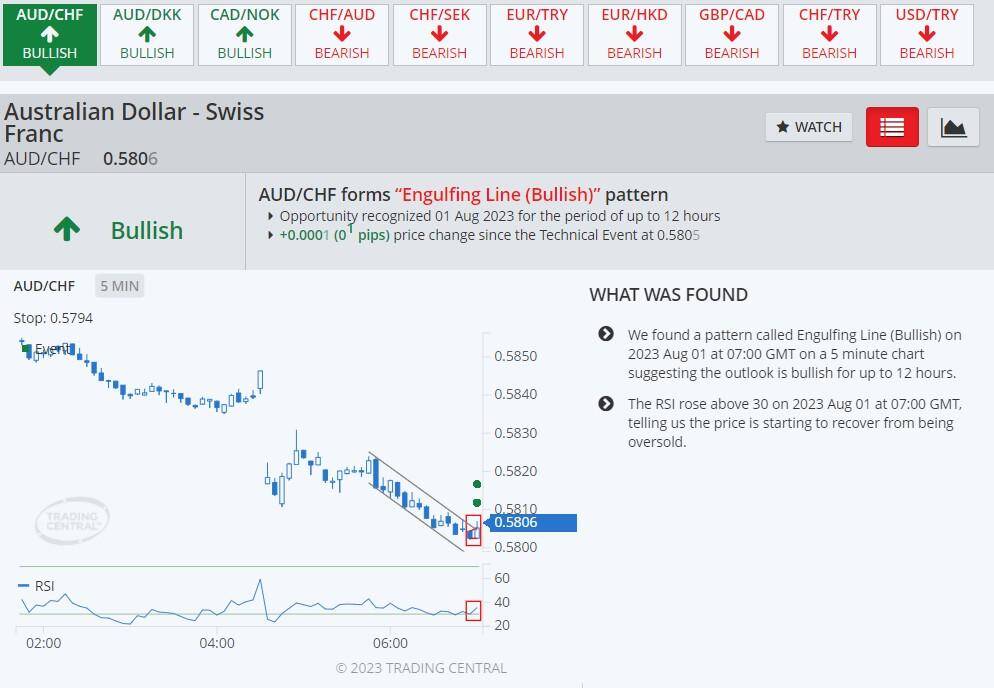994x688 pixels.
Task: Click the RSI 60 axis label
Action: 502,578
